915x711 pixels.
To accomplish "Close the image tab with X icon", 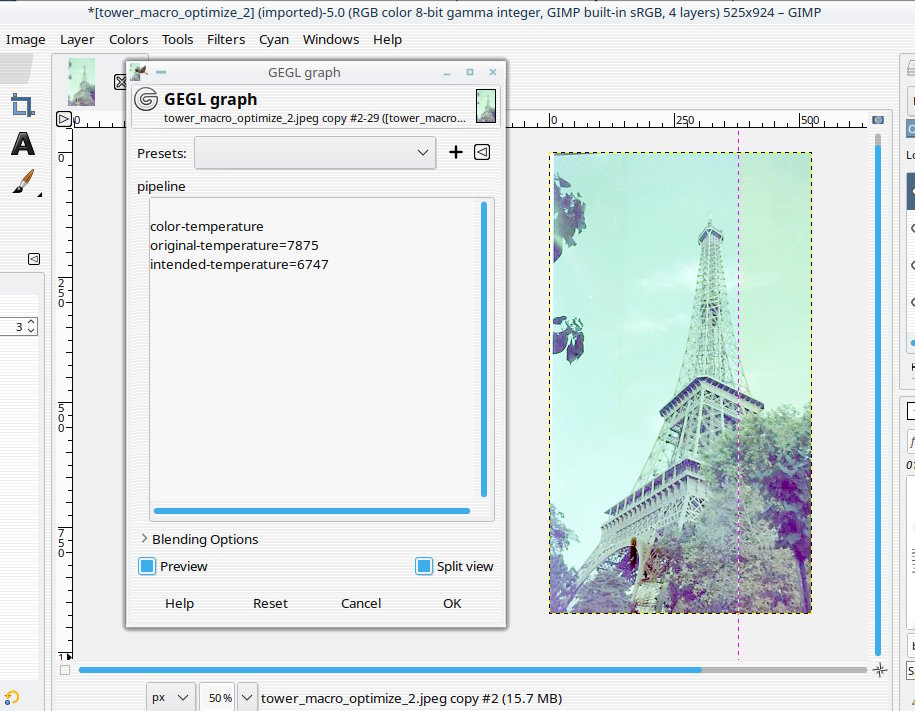I will click(120, 82).
